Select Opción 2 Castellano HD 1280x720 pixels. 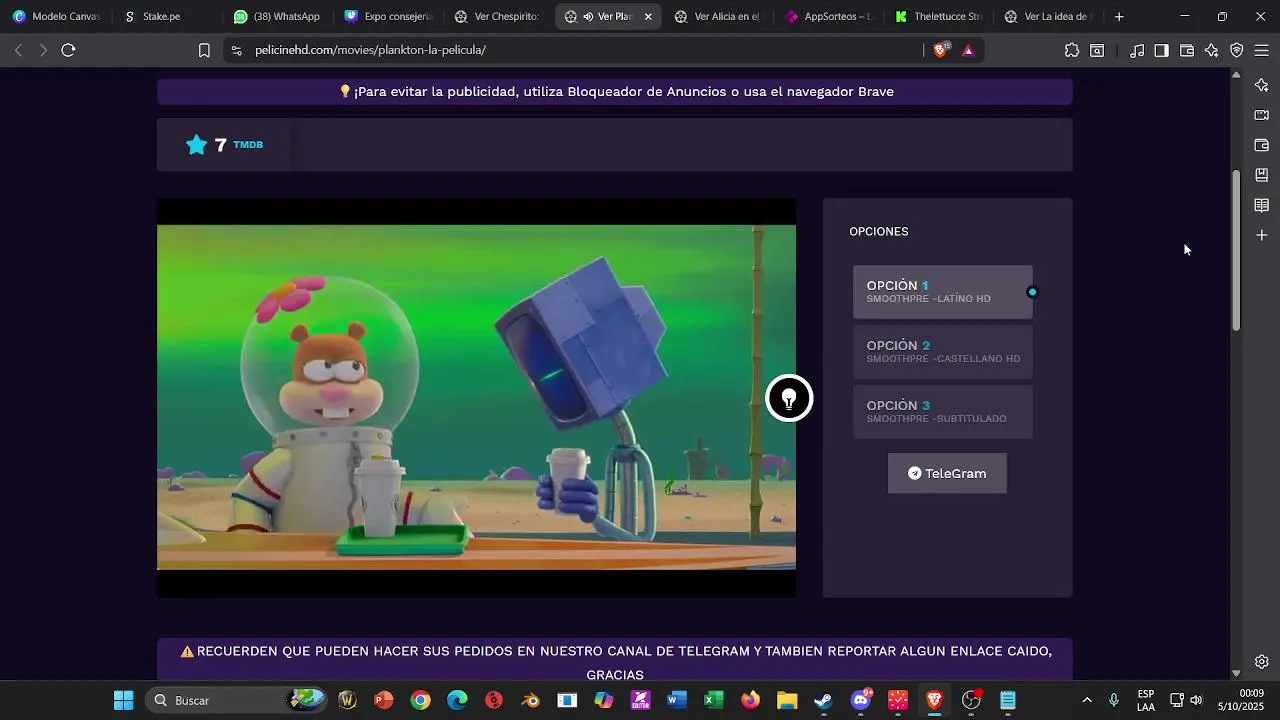tap(942, 351)
